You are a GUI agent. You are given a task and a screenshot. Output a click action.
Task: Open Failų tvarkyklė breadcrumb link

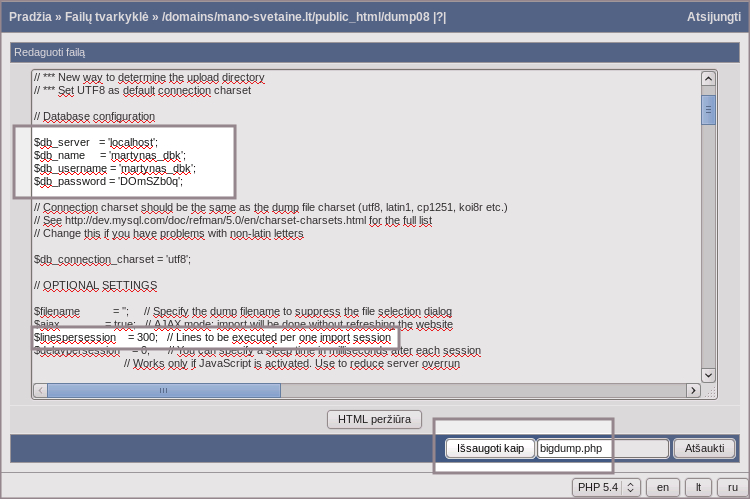pyautogui.click(x=110, y=17)
